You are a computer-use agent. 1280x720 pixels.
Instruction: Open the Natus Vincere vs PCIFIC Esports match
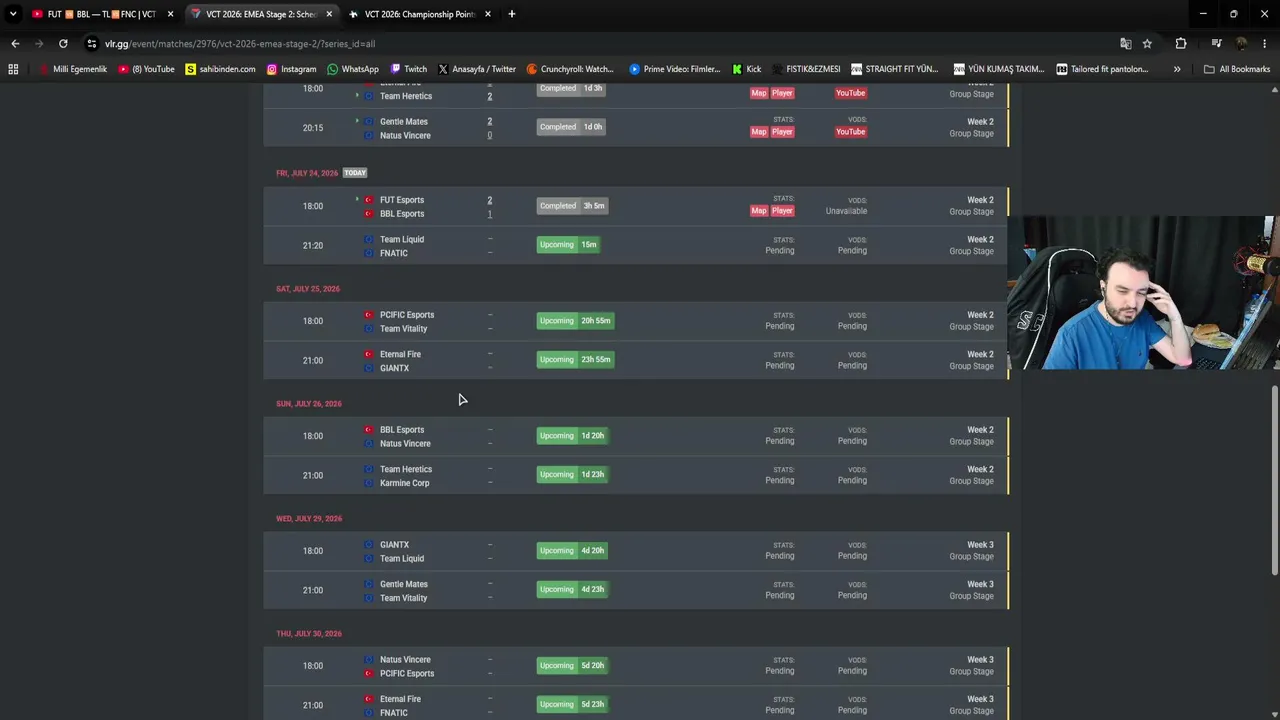[x=636, y=667]
